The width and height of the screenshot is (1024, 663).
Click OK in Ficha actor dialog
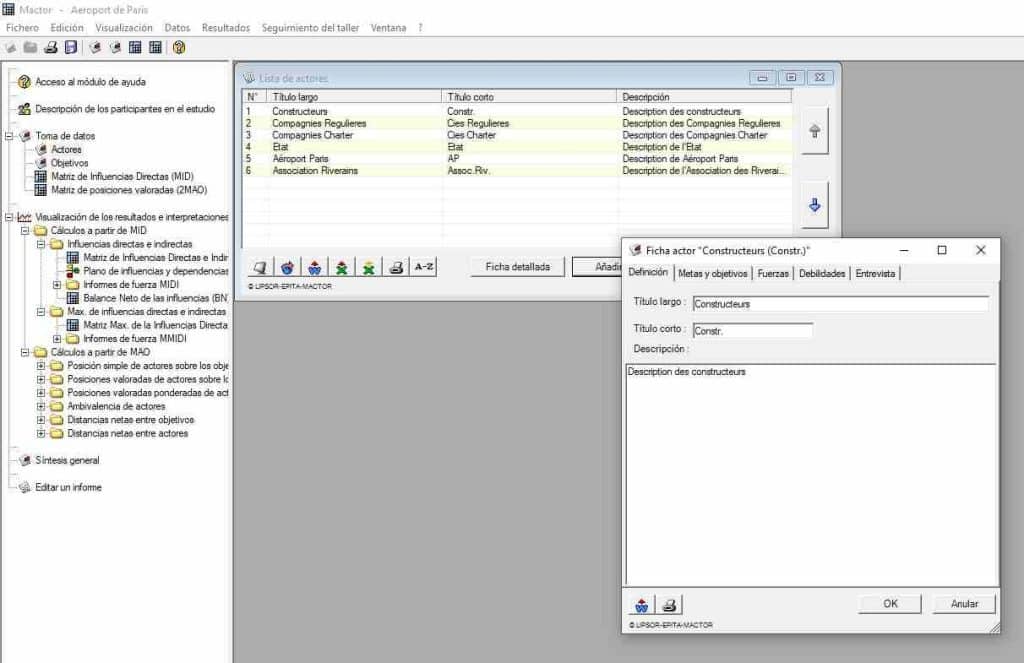pos(890,604)
